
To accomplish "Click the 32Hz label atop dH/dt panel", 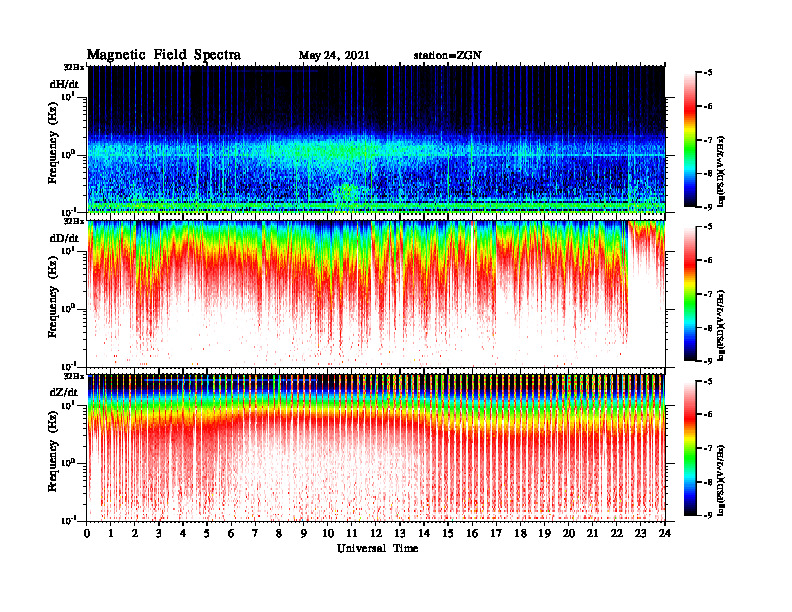I will tap(73, 67).
